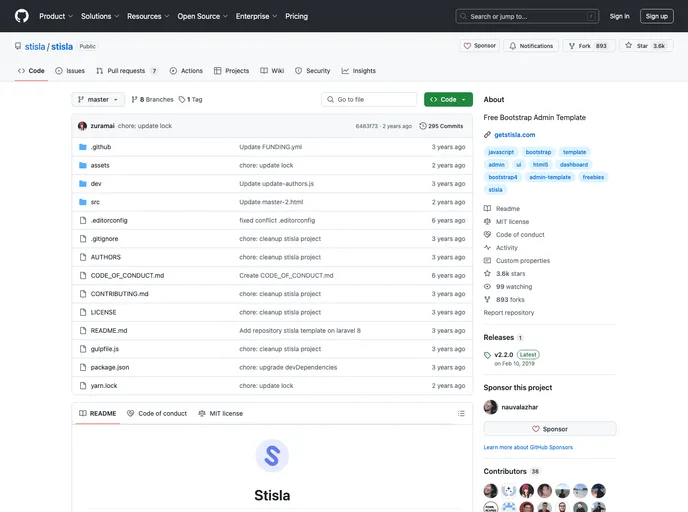Expand the Product menu
This screenshot has width=688, height=512.
point(56,16)
